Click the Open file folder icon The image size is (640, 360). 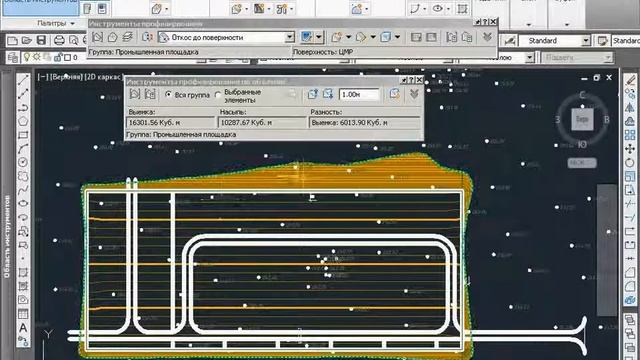[27, 40]
